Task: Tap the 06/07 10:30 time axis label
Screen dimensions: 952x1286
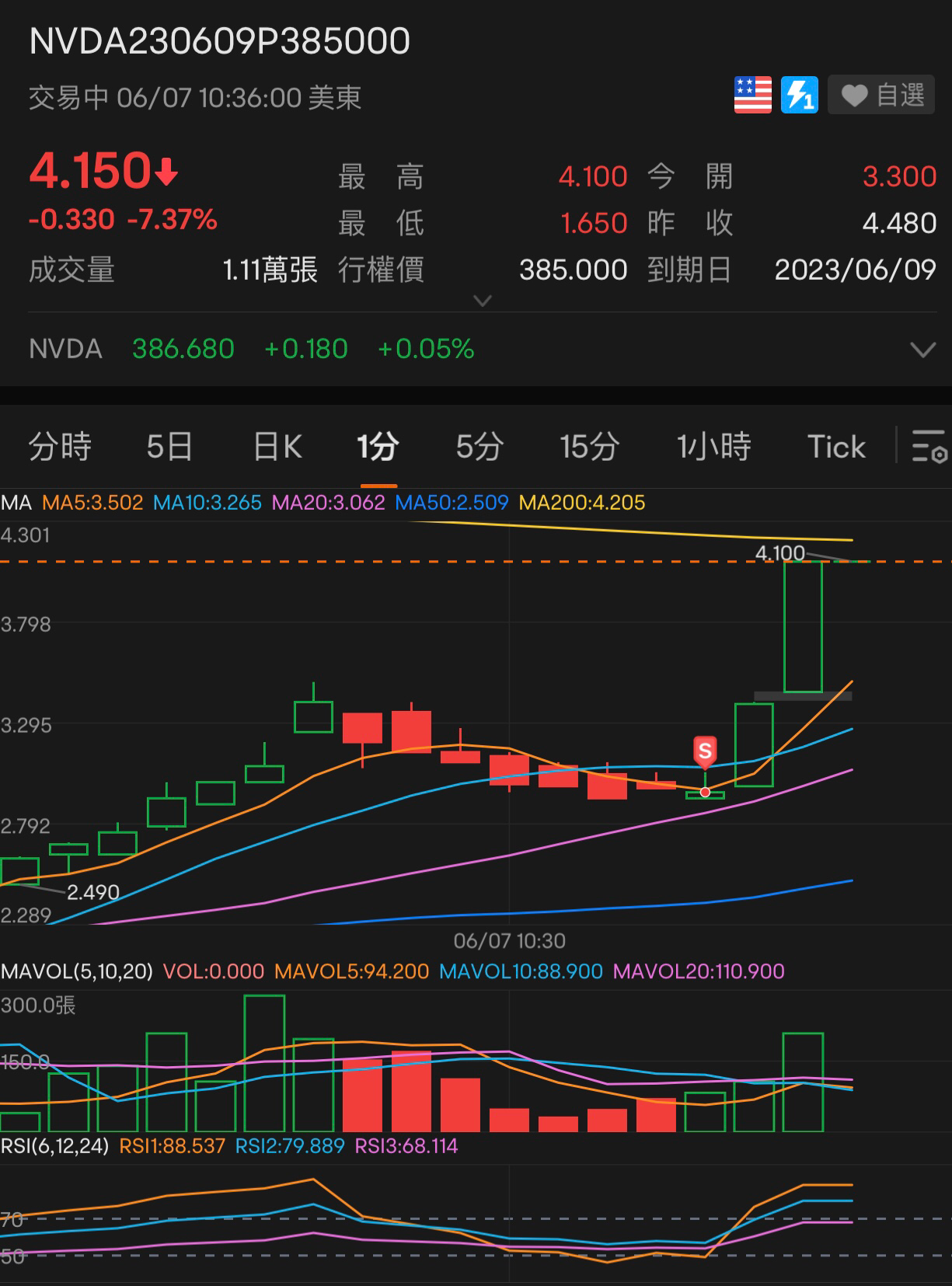Action: pyautogui.click(x=510, y=941)
